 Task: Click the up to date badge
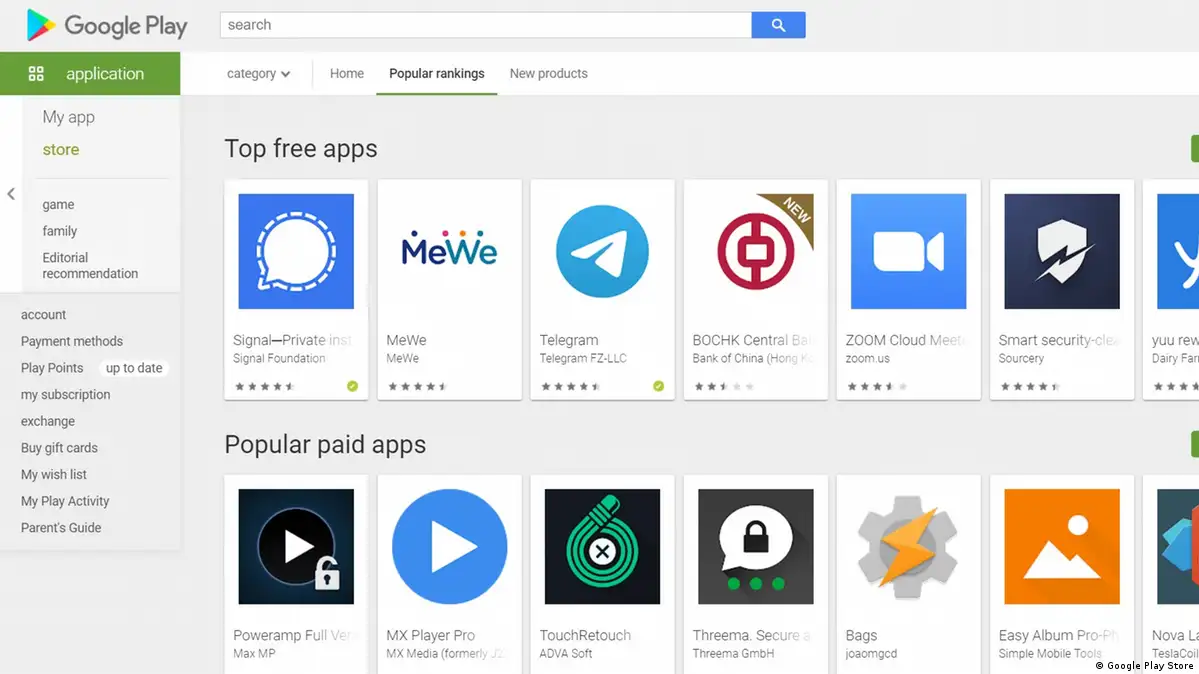tap(134, 368)
